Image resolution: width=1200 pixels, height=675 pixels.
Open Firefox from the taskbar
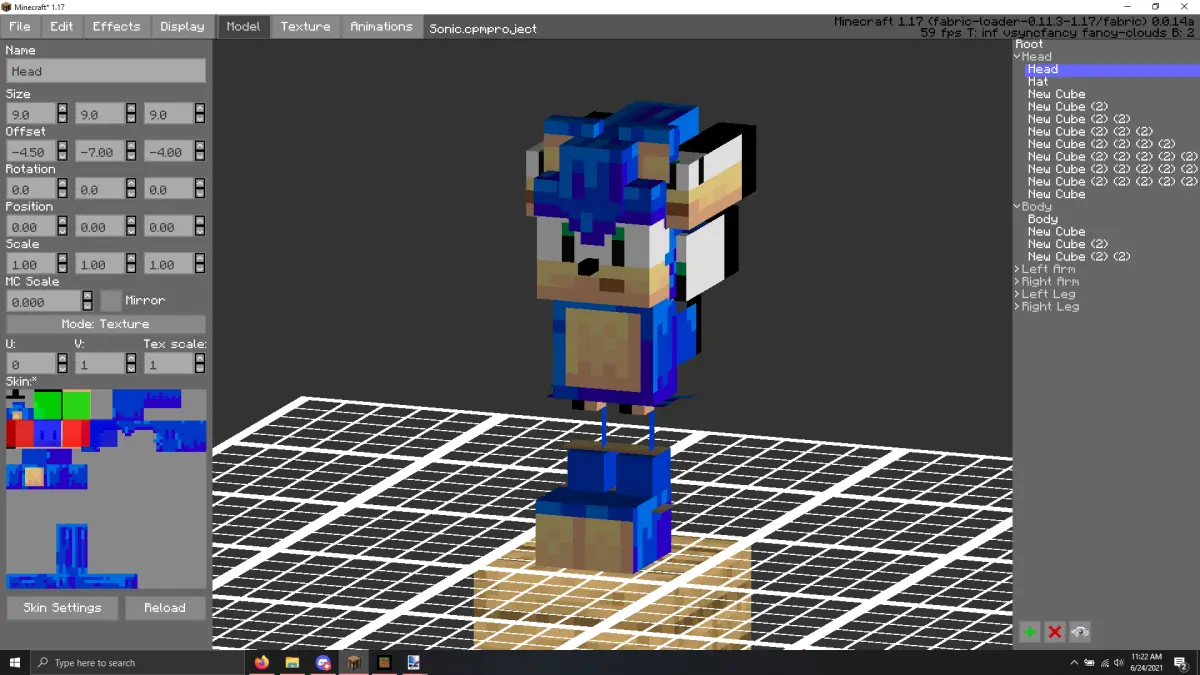point(262,662)
